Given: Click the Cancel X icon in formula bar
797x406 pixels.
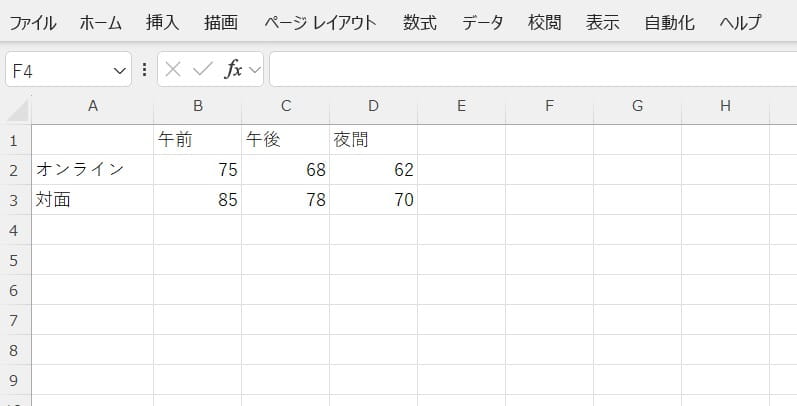Looking at the screenshot, I should click(x=173, y=70).
